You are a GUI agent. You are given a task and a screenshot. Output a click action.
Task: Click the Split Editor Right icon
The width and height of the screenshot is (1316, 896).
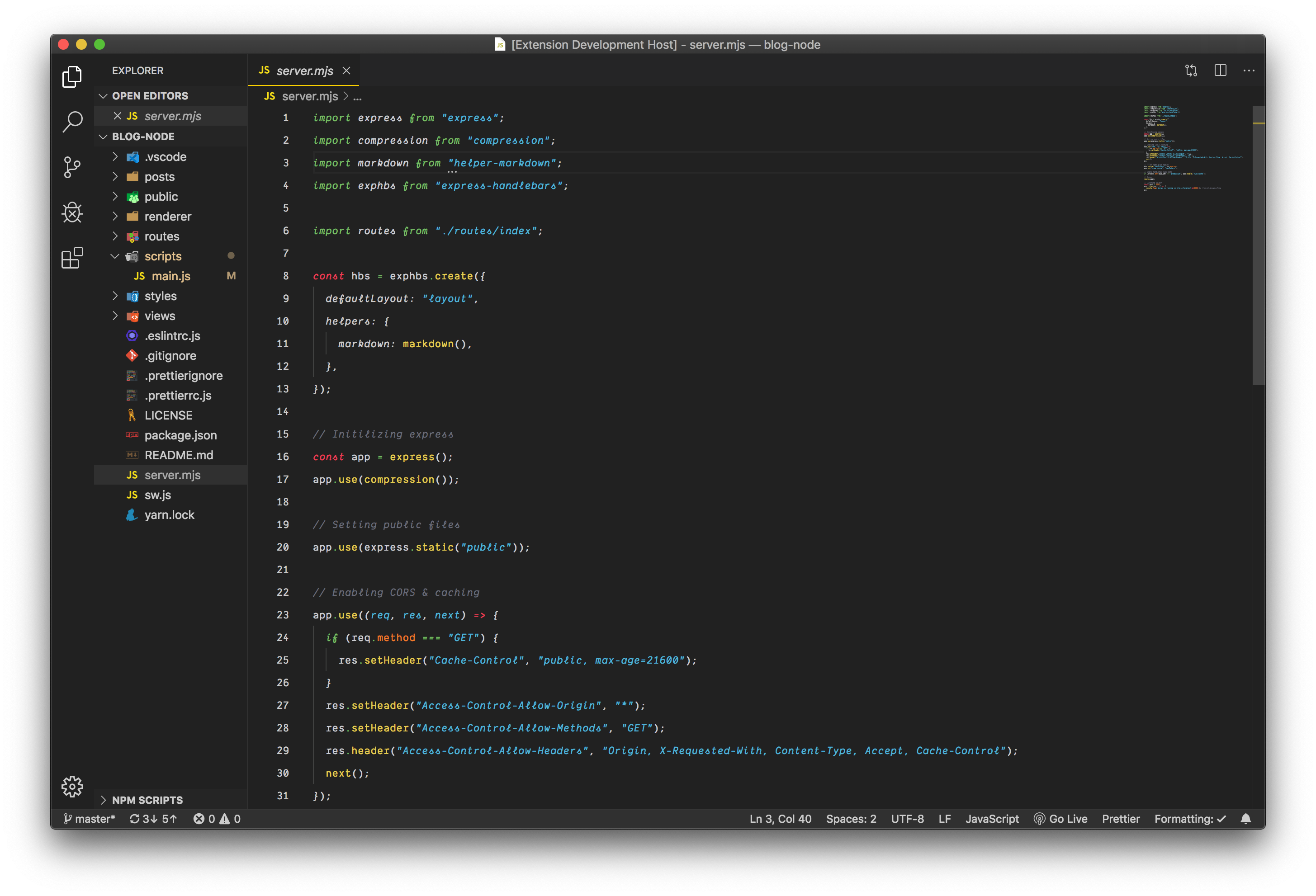pyautogui.click(x=1220, y=70)
